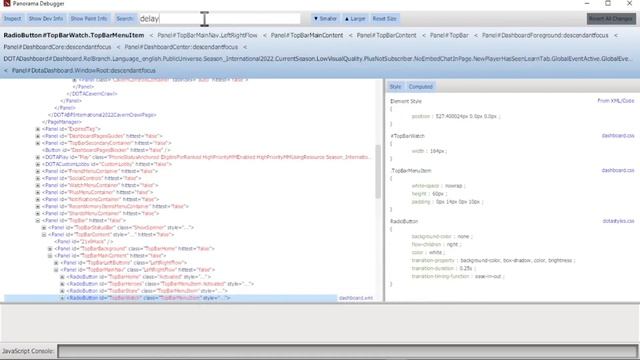Expand the TopBarStatusBar panel node
640x360 pixels.
(x=44, y=228)
